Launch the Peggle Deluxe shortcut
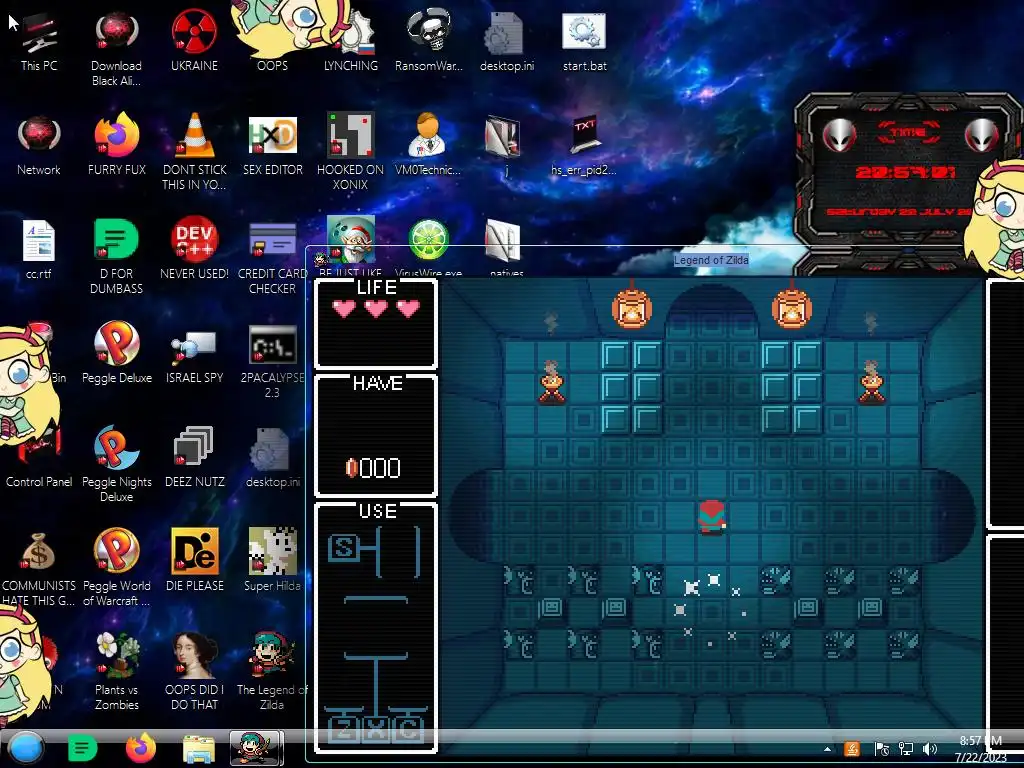This screenshot has height=768, width=1024. [x=116, y=353]
